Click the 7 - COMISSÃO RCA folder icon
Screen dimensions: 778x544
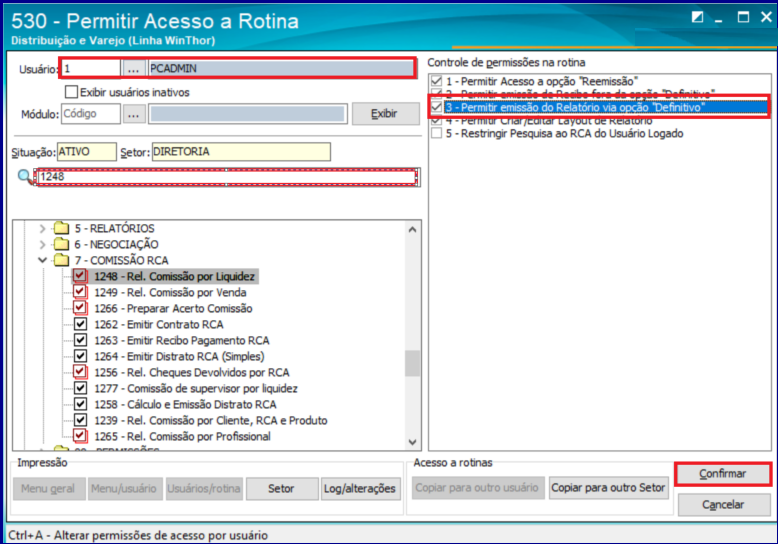point(62,260)
